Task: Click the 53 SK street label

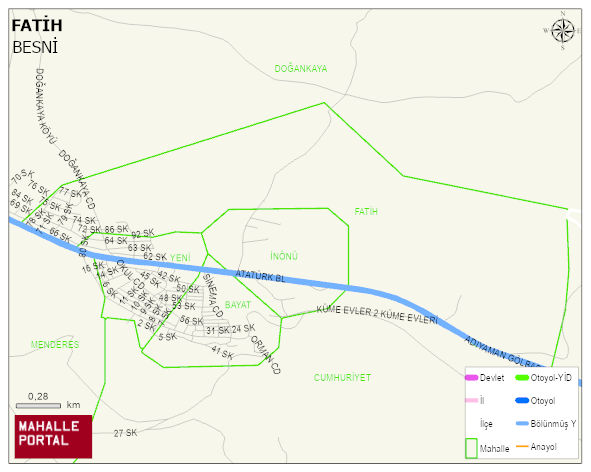Action: (184, 306)
